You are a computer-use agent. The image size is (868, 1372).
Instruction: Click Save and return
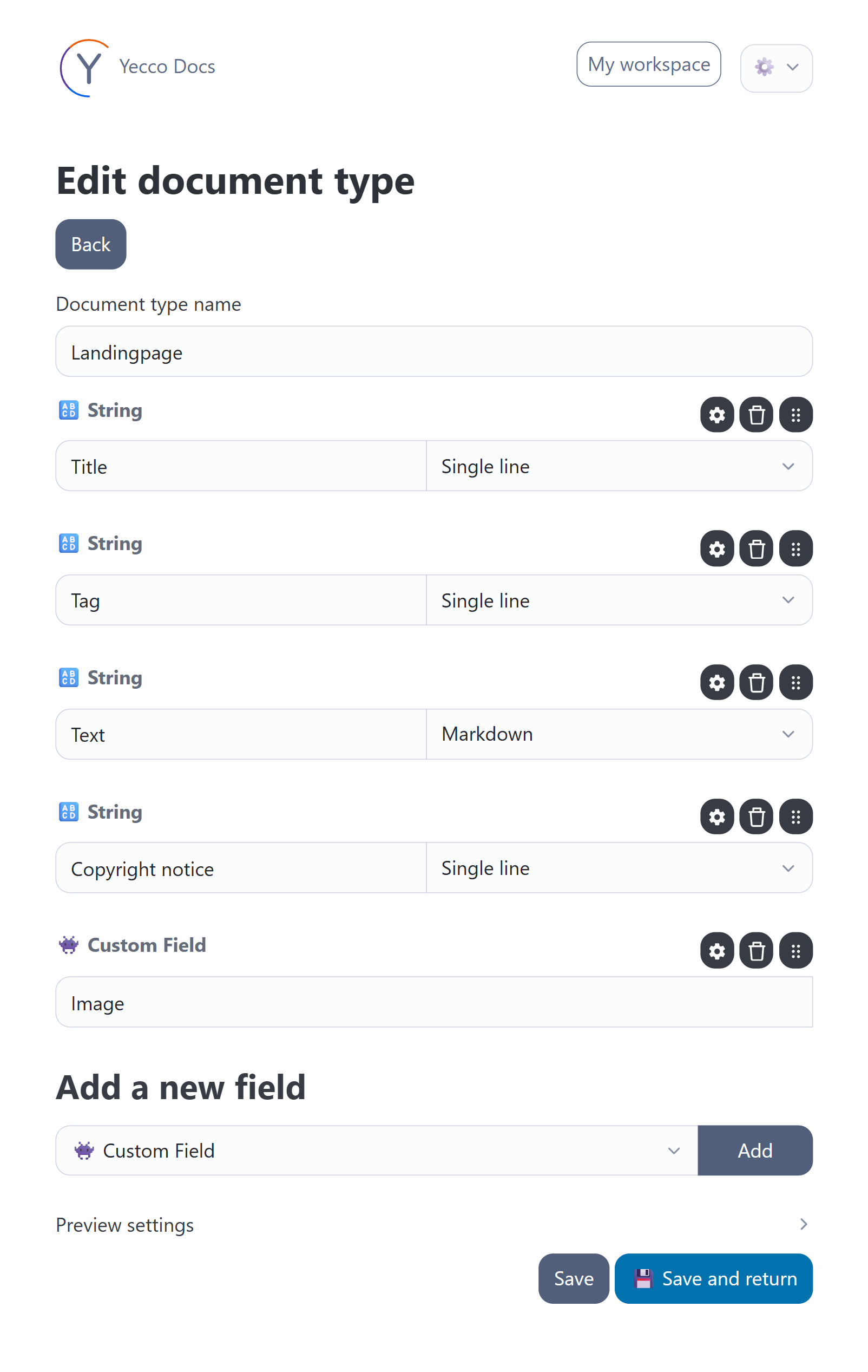tap(713, 1278)
